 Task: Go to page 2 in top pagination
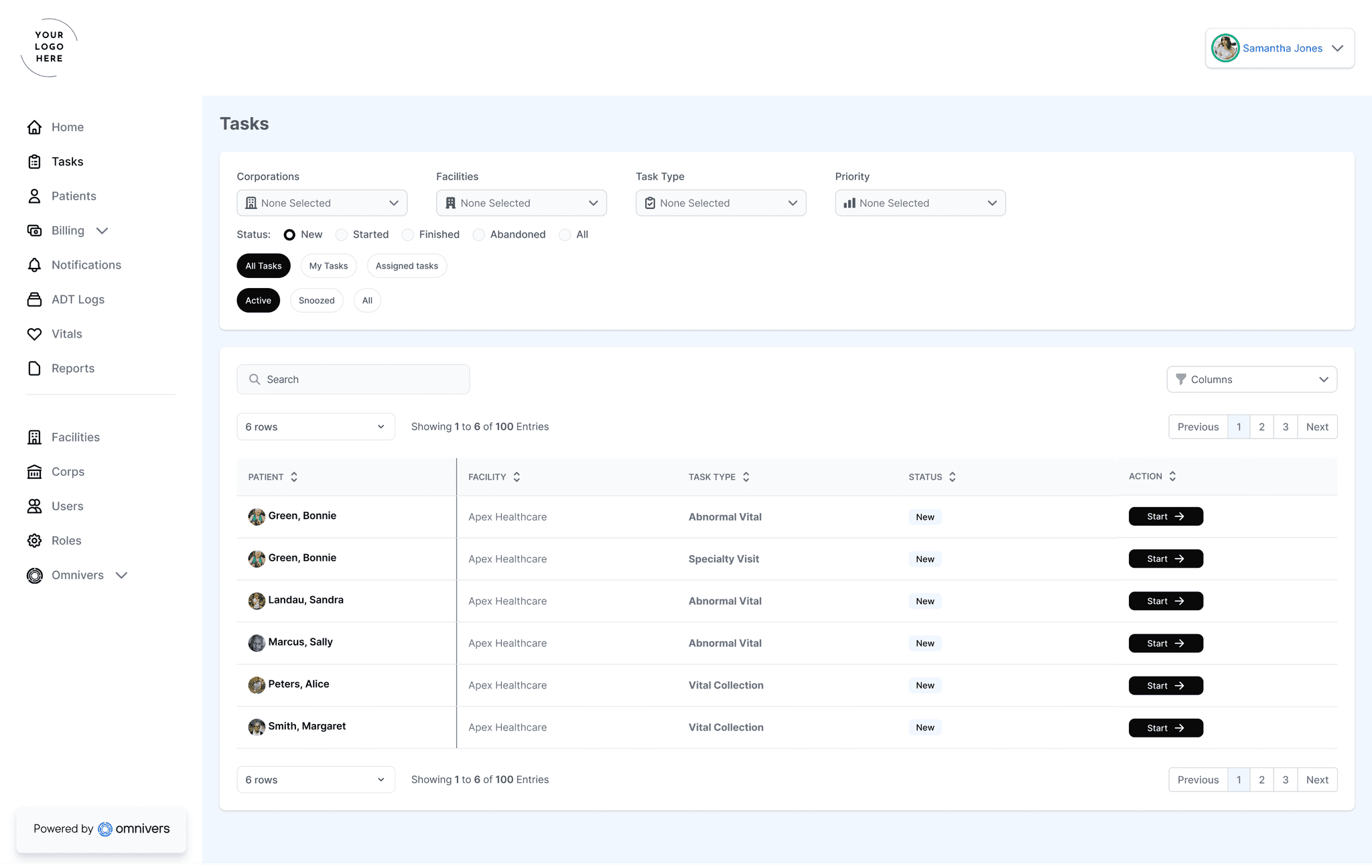pyautogui.click(x=1261, y=427)
